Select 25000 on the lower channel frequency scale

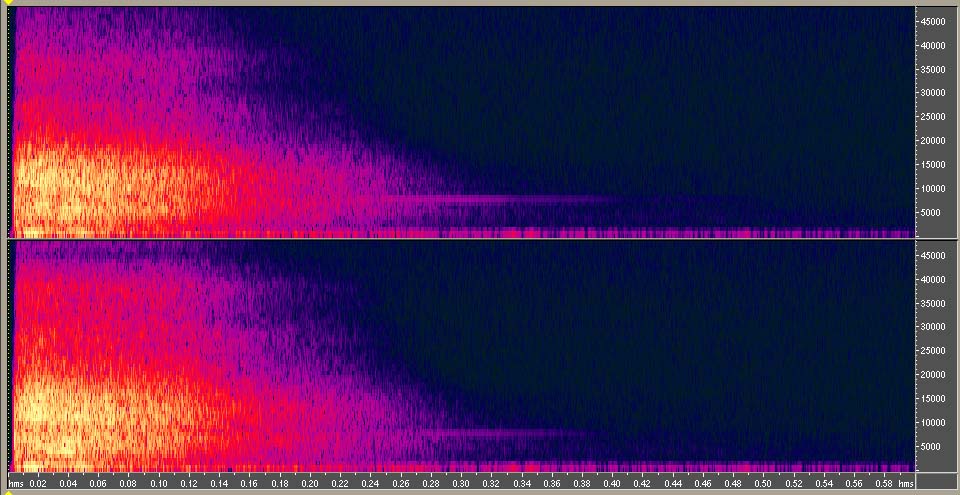coord(933,352)
